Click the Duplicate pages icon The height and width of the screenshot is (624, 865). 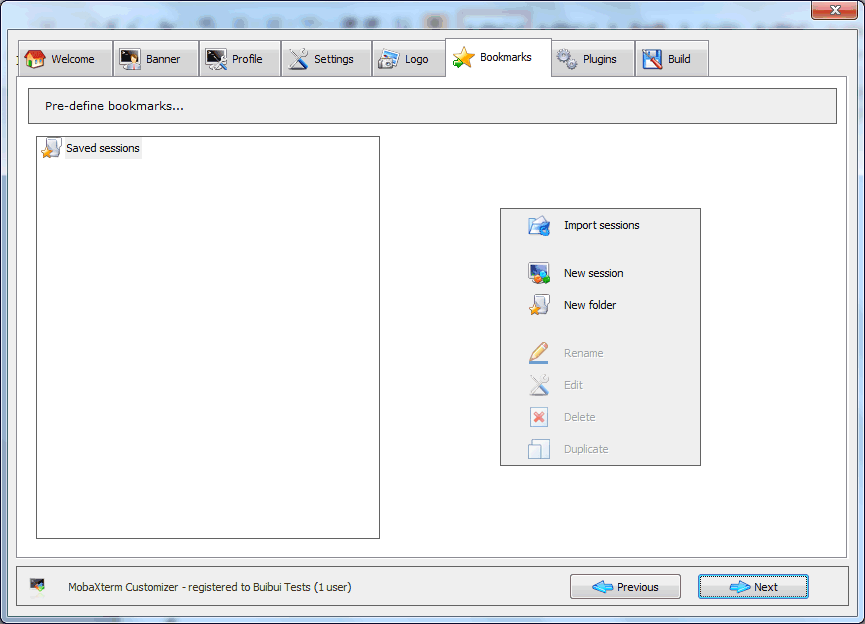538,449
